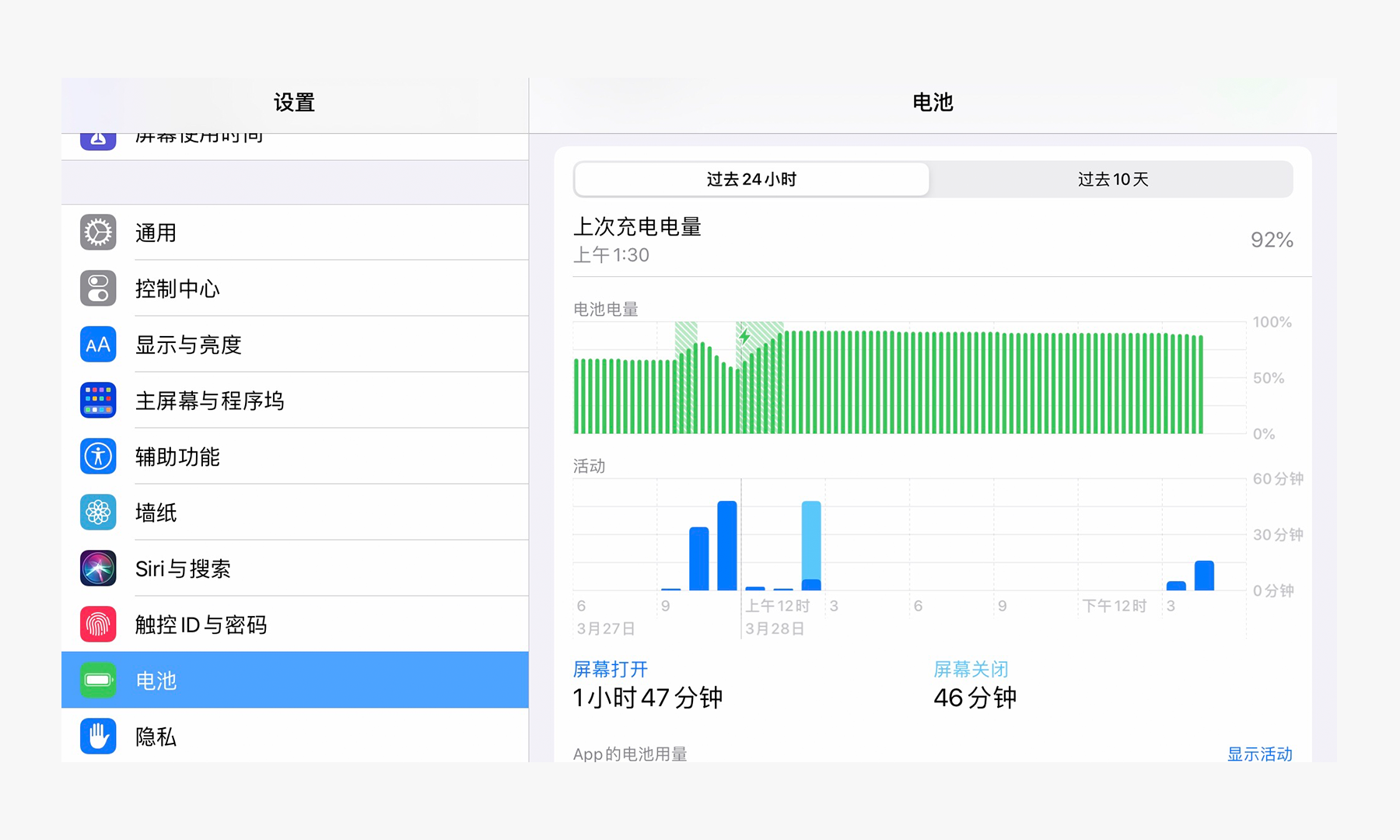Tap the Control Center icon
This screenshot has height=840, width=1400.
click(x=98, y=289)
